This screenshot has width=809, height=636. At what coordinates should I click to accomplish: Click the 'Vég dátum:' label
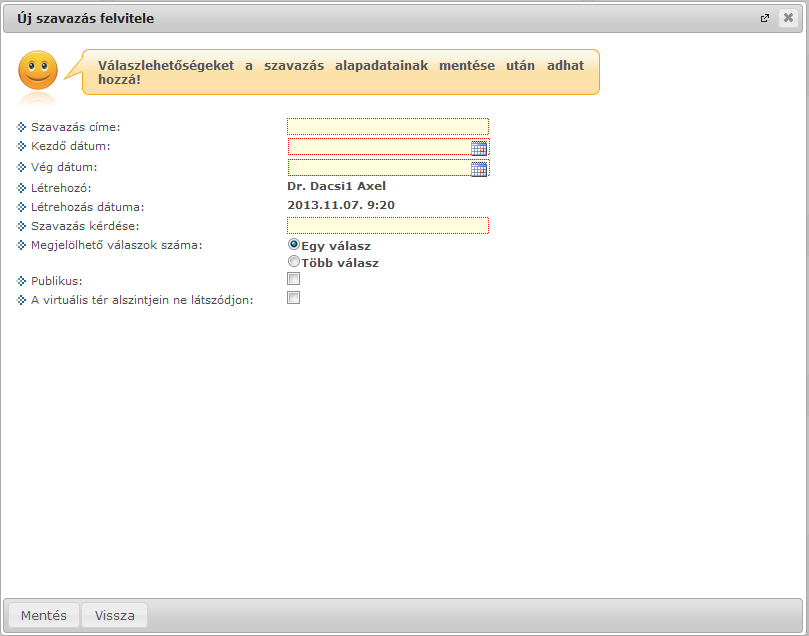(64, 167)
